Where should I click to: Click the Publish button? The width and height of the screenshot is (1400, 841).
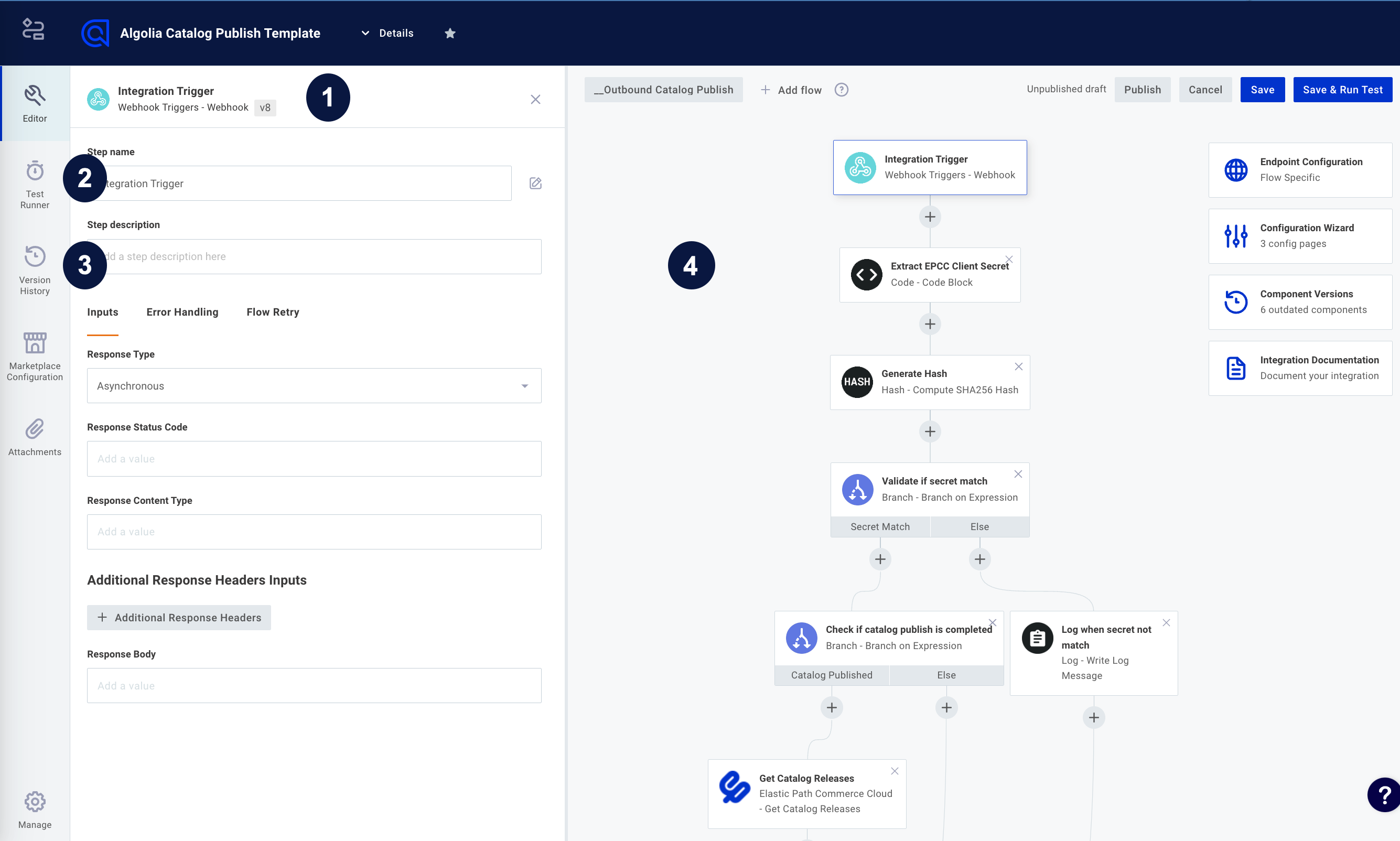coord(1142,90)
